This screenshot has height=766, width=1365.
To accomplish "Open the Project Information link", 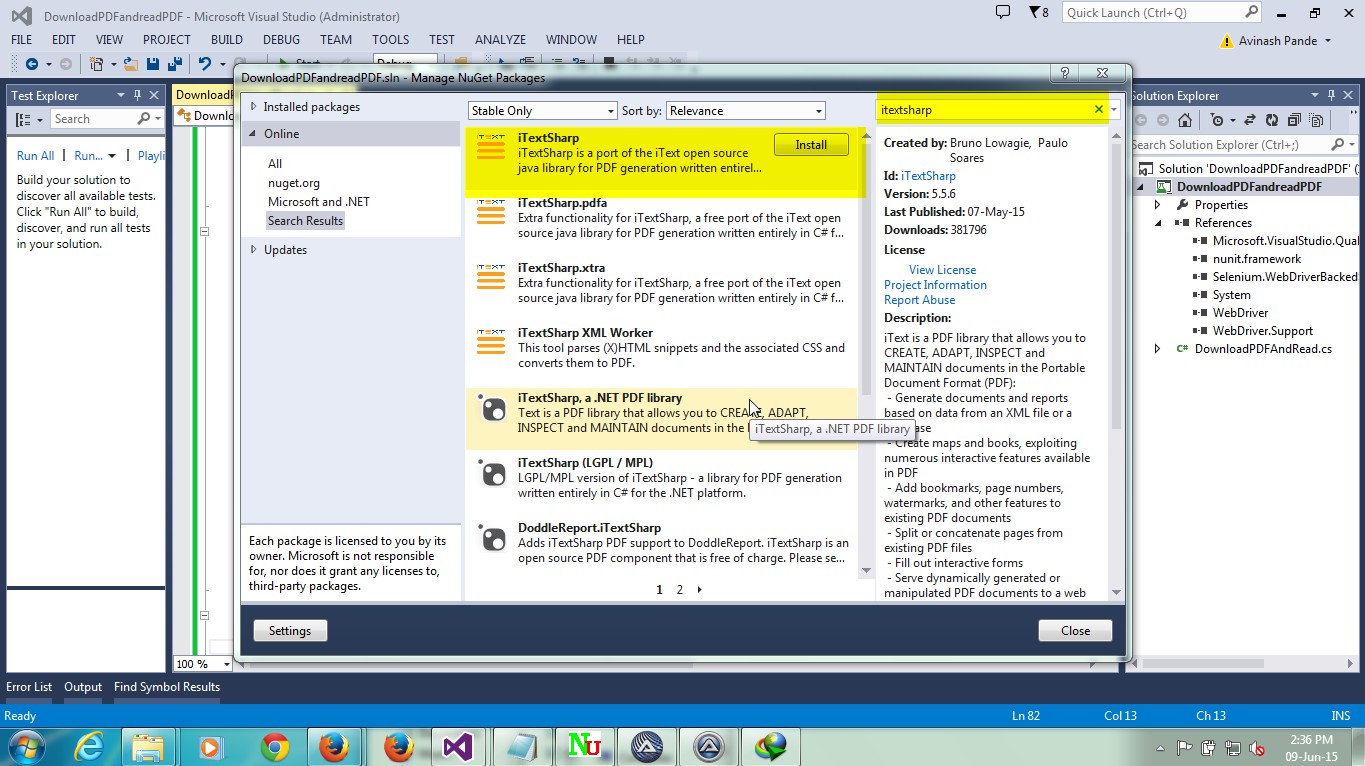I will [x=935, y=285].
